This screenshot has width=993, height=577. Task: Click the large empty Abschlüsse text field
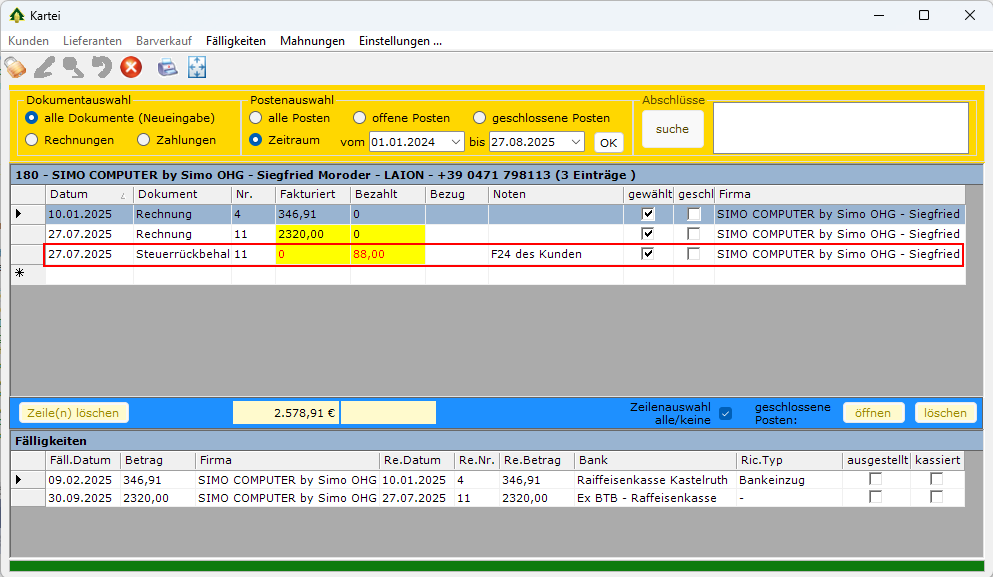tap(840, 128)
